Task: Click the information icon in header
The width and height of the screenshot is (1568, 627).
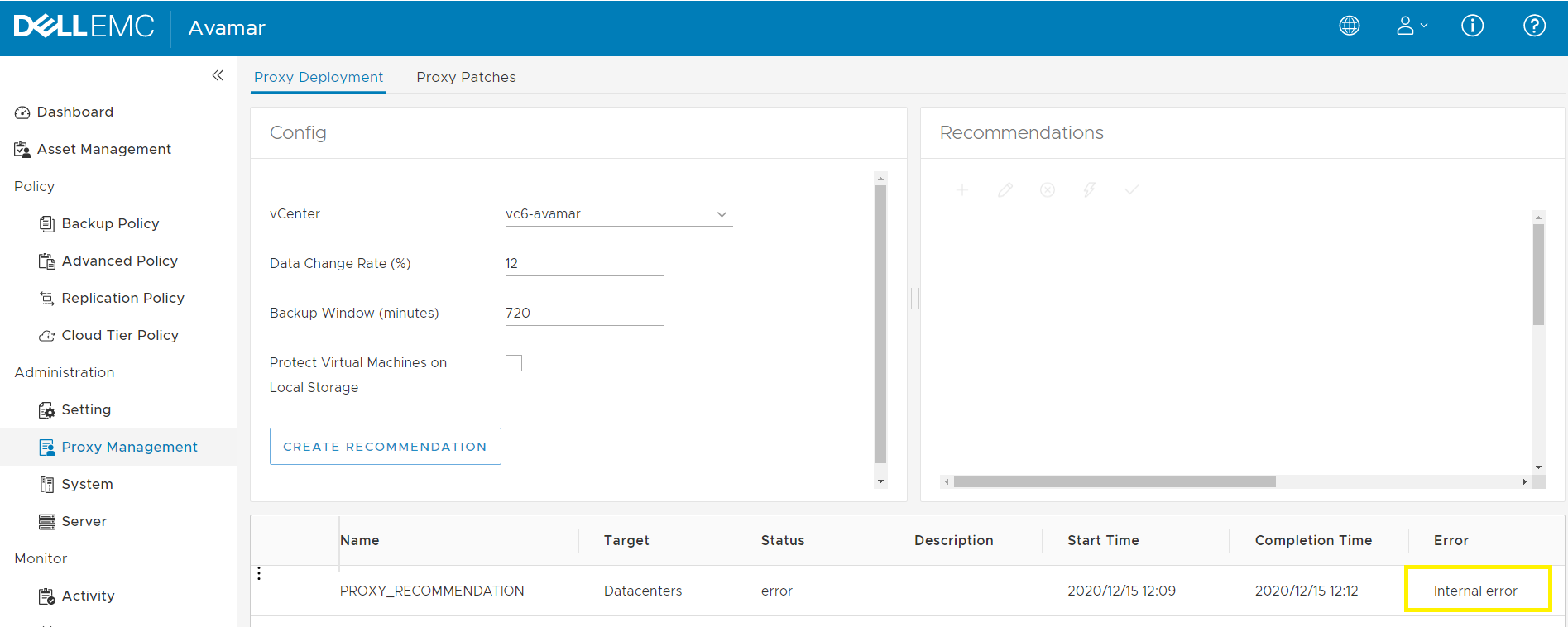Action: [x=1472, y=26]
